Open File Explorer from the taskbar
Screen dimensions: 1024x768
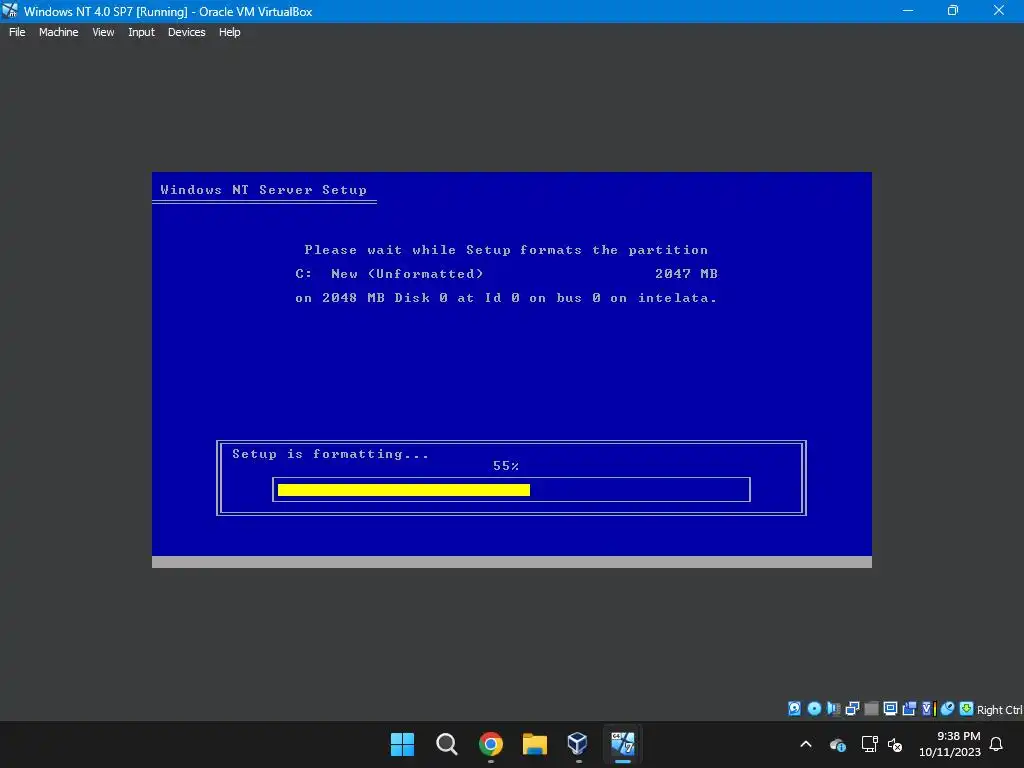pyautogui.click(x=535, y=744)
